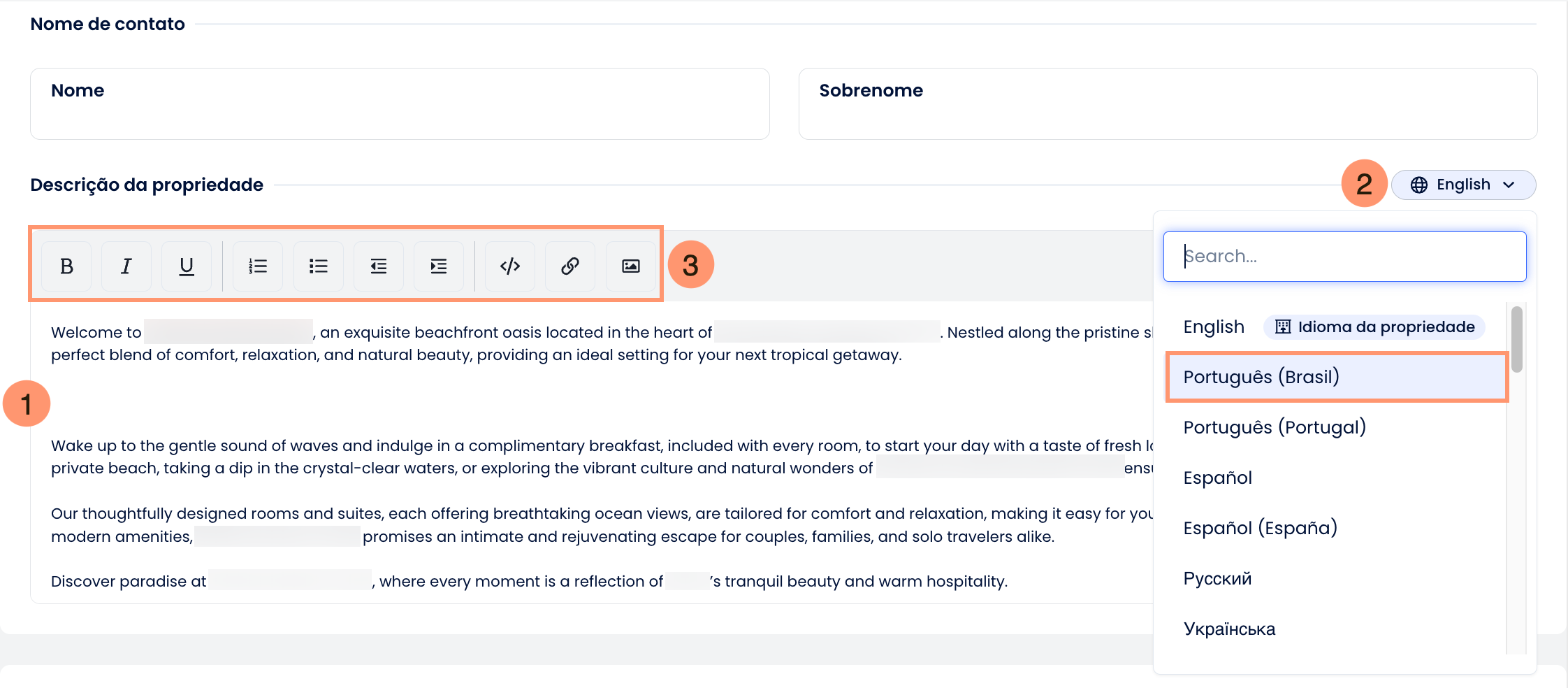
Task: Select Português (Brasil) from the list
Action: [x=1337, y=377]
